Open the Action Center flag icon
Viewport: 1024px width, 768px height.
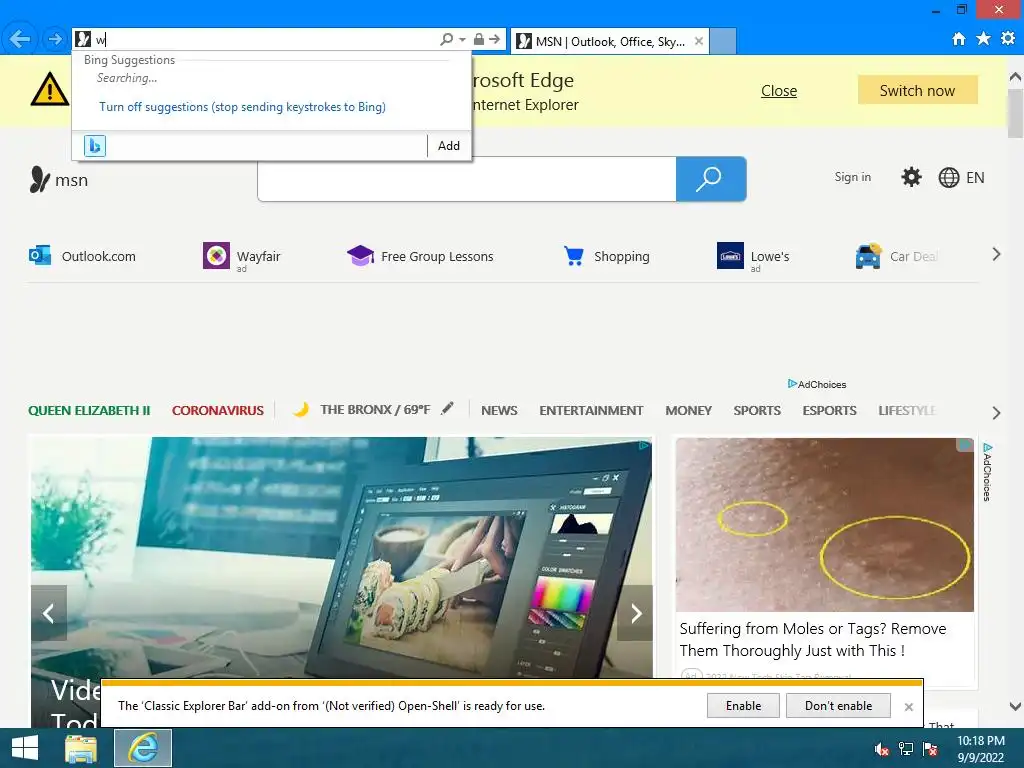click(x=930, y=749)
